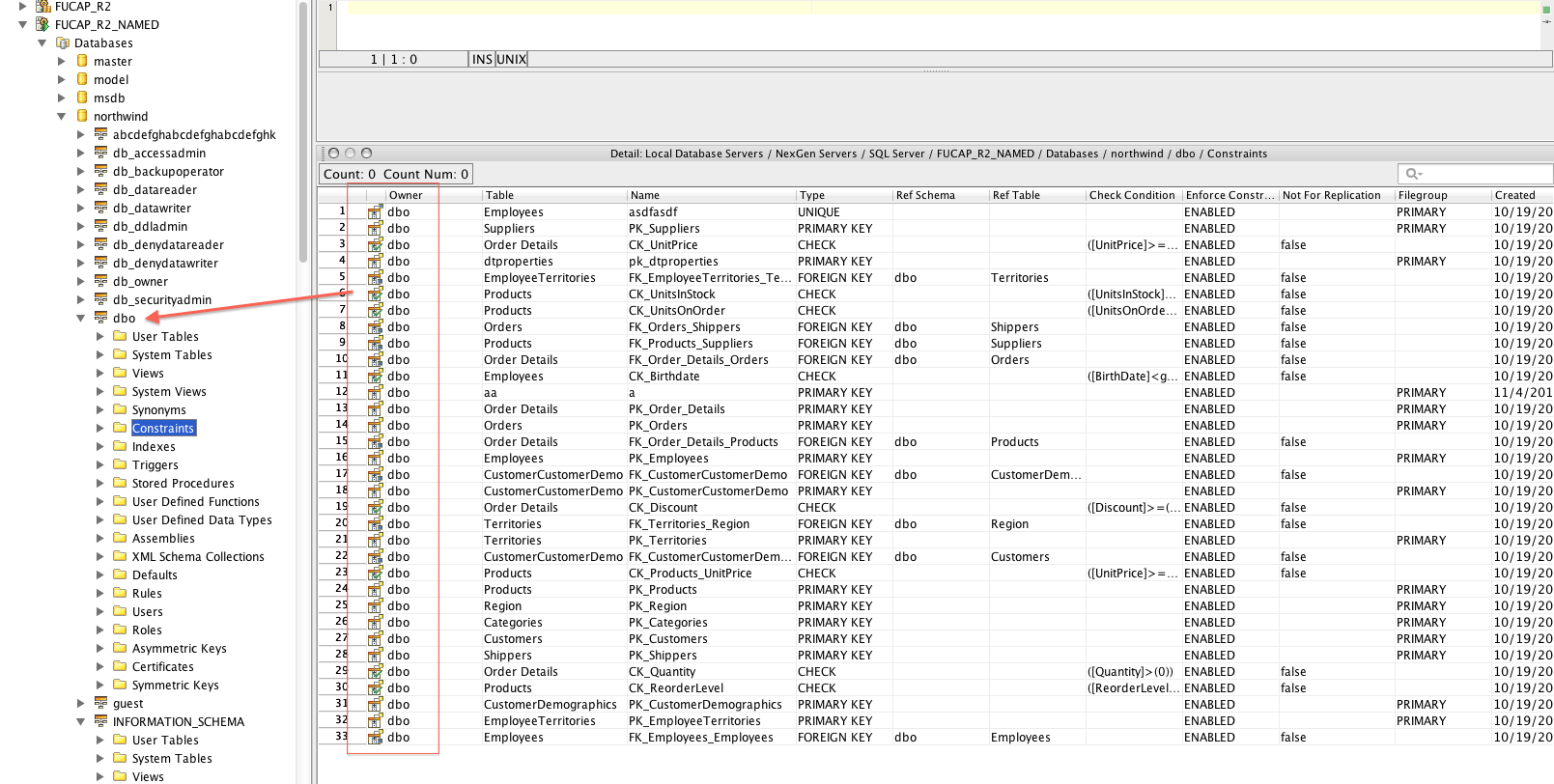Expand the XML Schema Collections folder

[100, 556]
